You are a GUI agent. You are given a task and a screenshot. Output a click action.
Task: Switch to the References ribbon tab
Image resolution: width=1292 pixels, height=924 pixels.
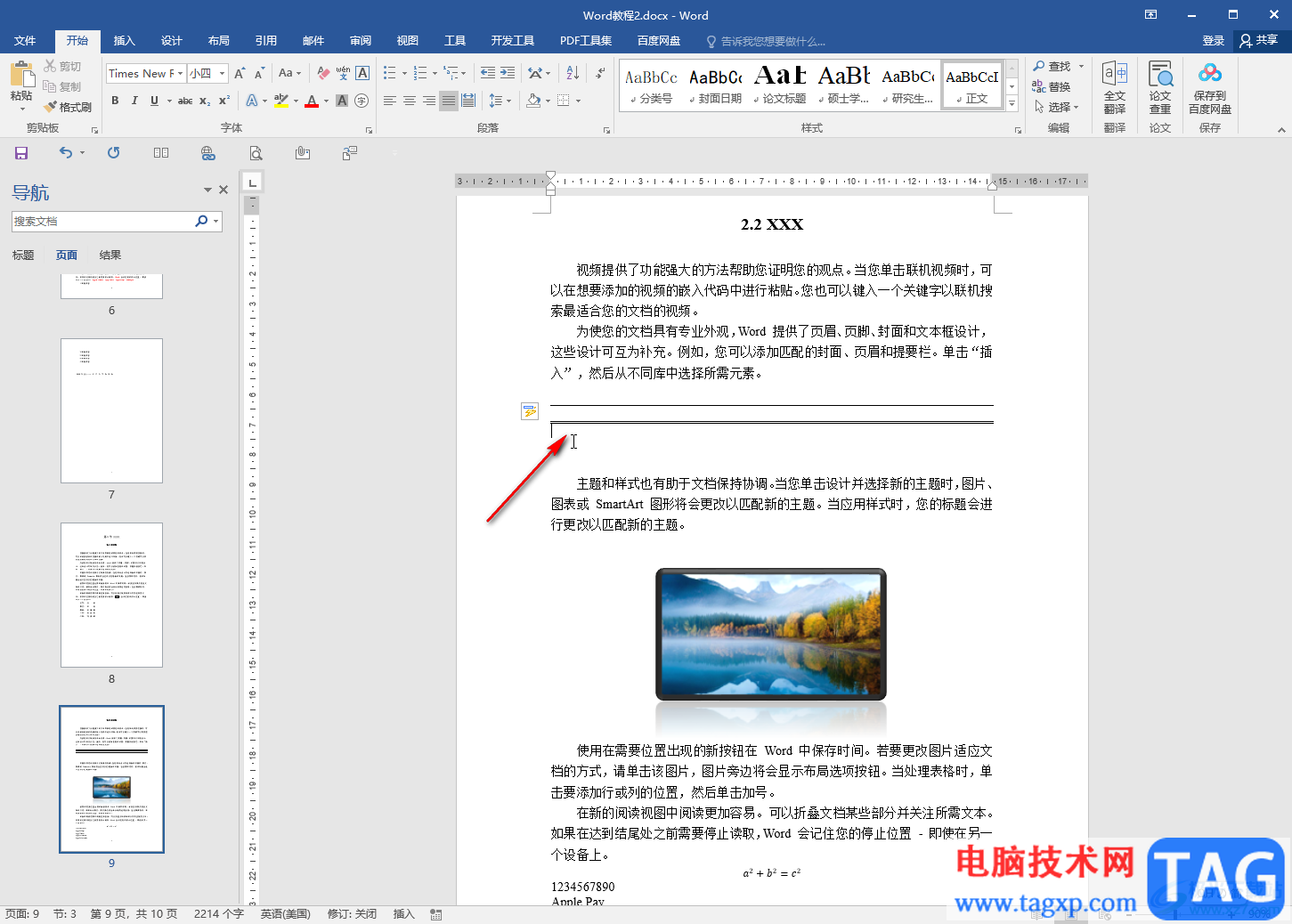266,40
